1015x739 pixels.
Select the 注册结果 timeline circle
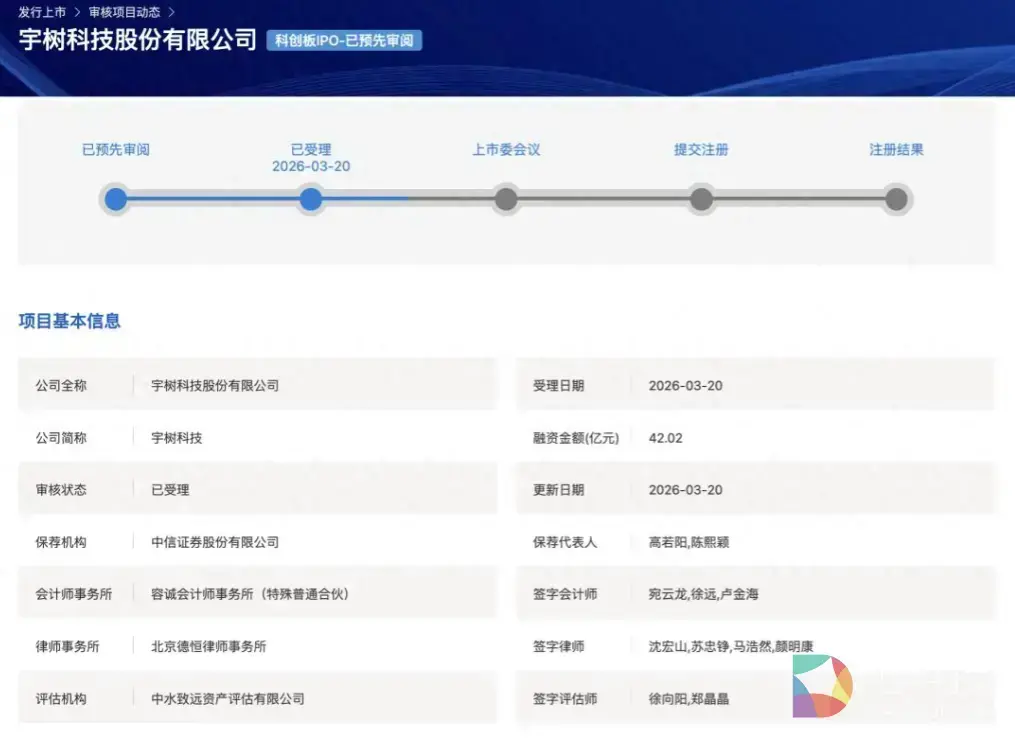(x=895, y=199)
